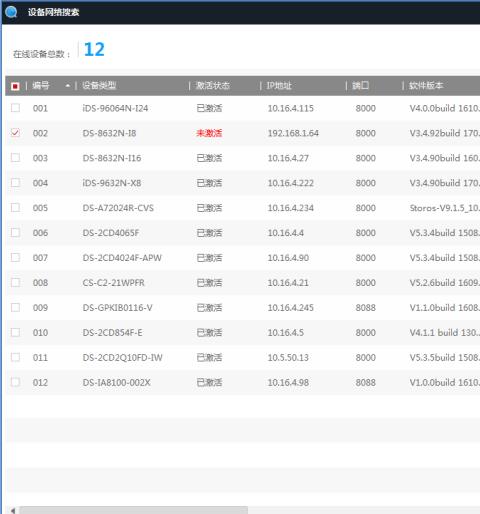Click the online device count 12

click(94, 49)
